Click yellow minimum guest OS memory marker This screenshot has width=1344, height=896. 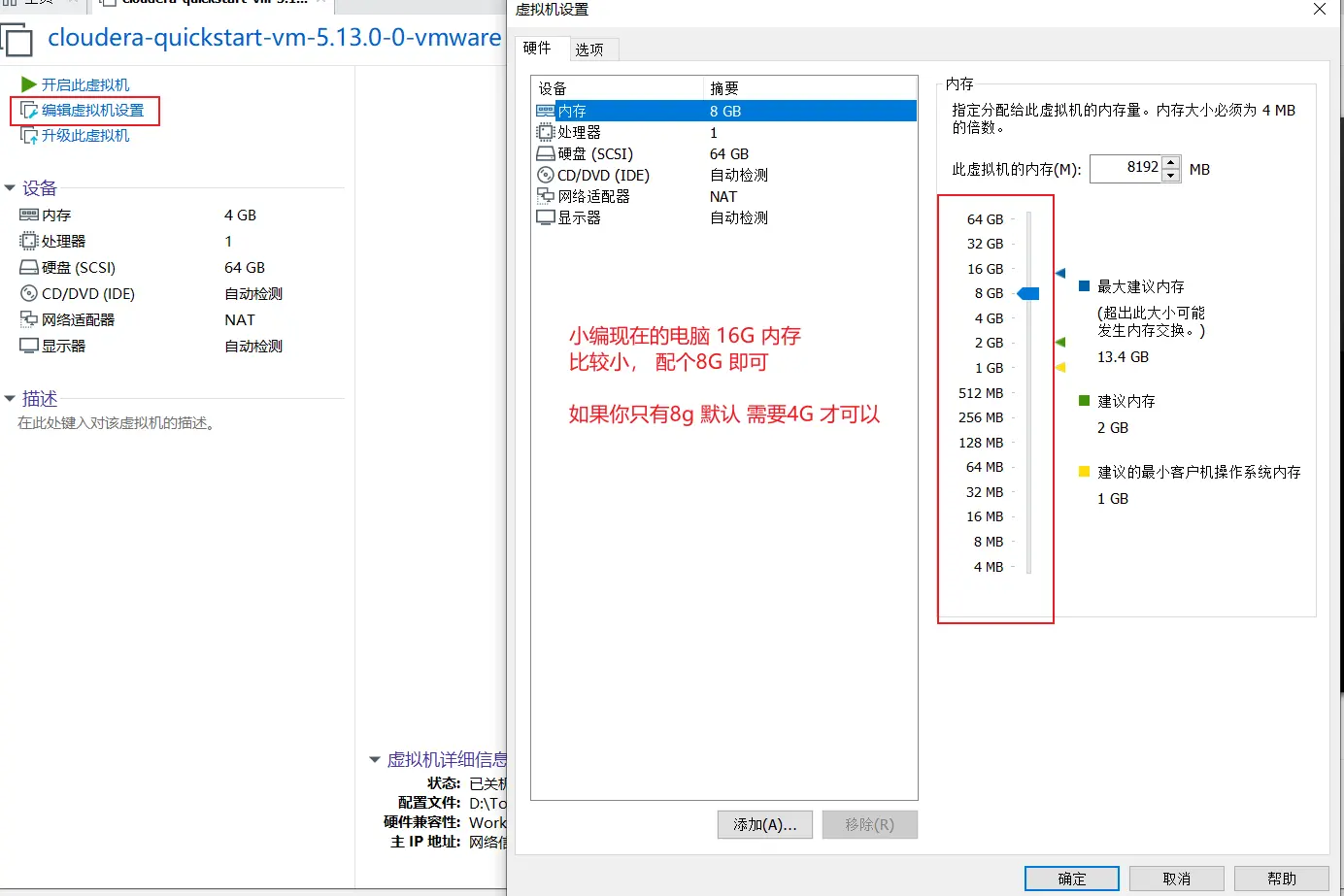(1060, 367)
